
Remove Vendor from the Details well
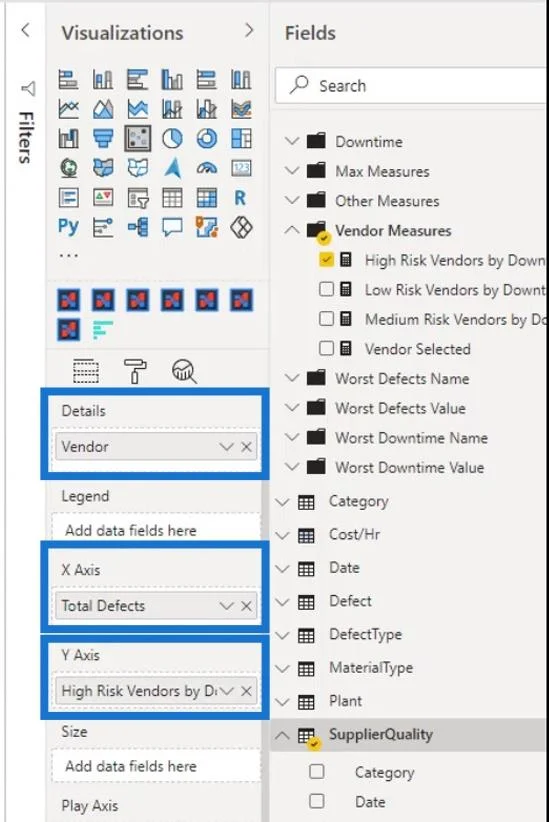tap(246, 447)
